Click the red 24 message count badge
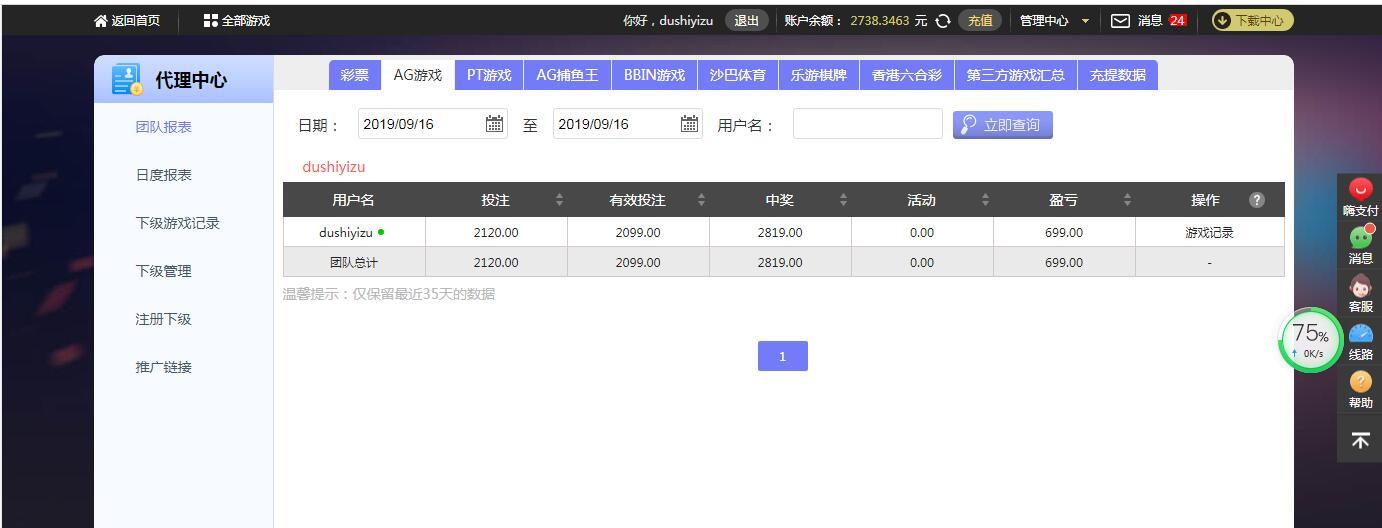The image size is (1382, 528). (x=1177, y=20)
